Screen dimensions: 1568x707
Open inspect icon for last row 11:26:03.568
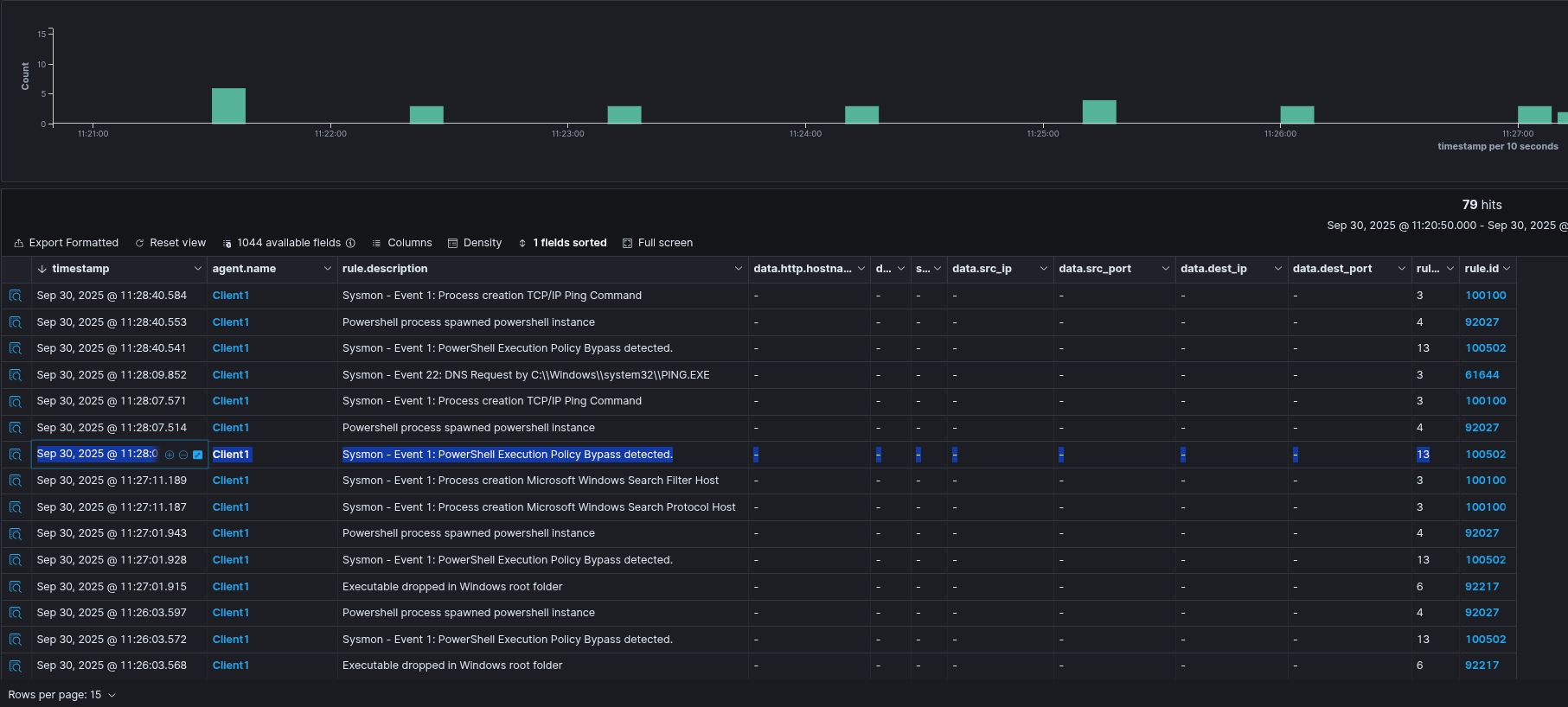coord(16,666)
